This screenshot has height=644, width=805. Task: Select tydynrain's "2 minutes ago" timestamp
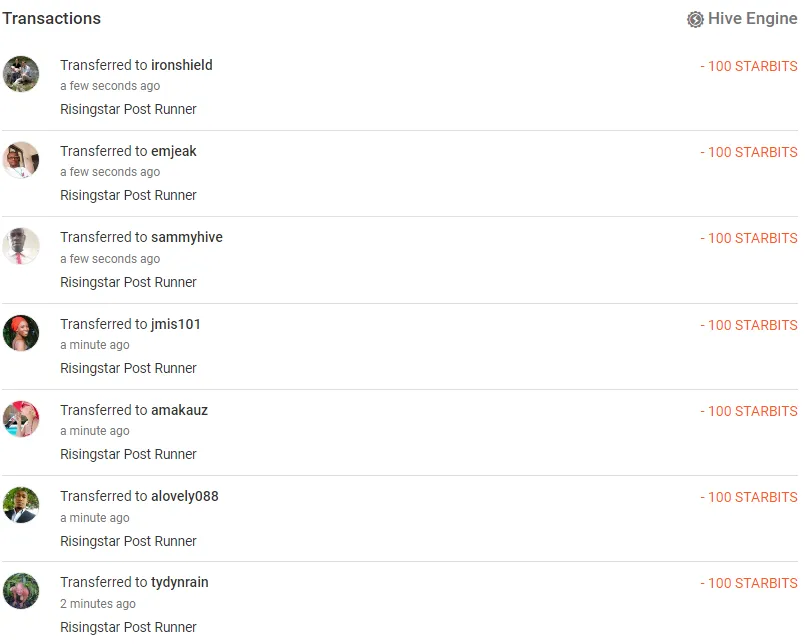98,604
